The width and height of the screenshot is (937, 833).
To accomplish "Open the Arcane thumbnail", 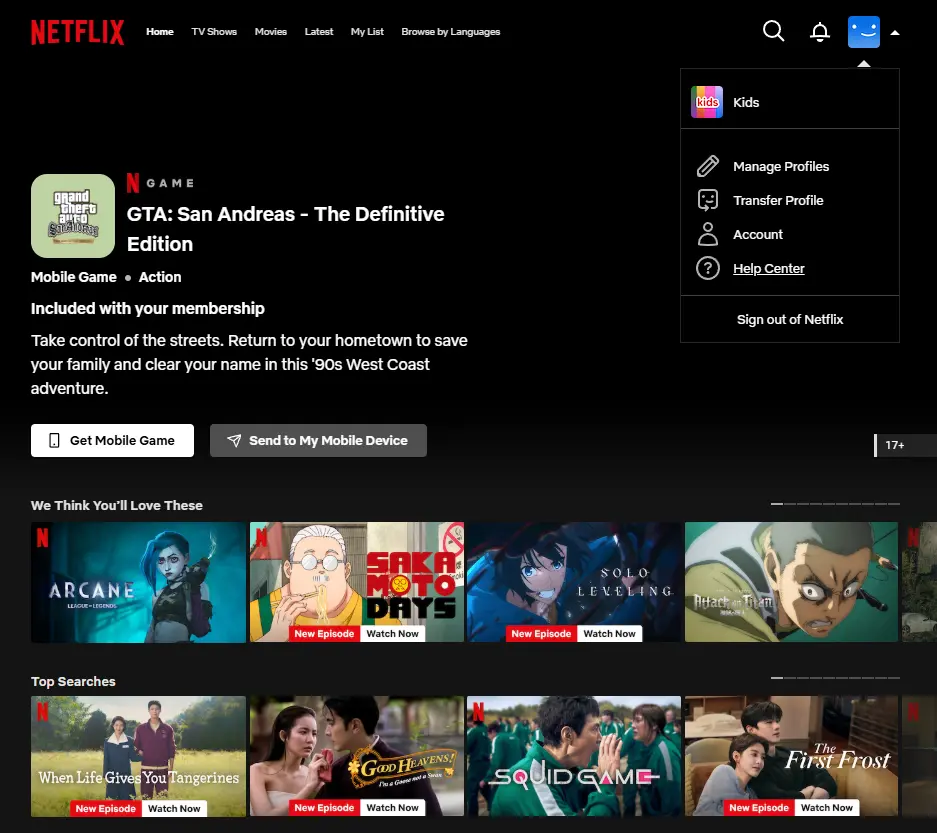I will [139, 583].
